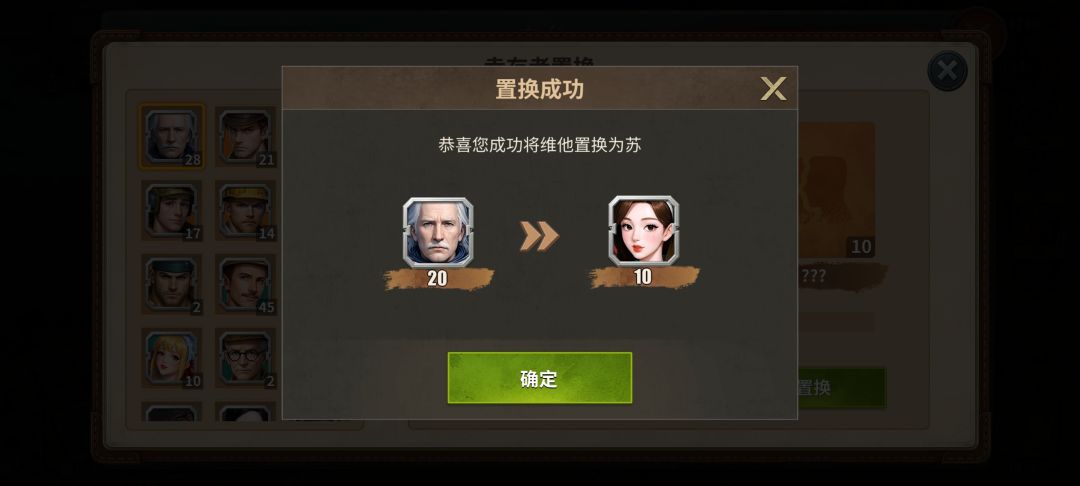Click the congratulation message text
Viewport: 1080px width, 486px height.
pyautogui.click(x=539, y=145)
